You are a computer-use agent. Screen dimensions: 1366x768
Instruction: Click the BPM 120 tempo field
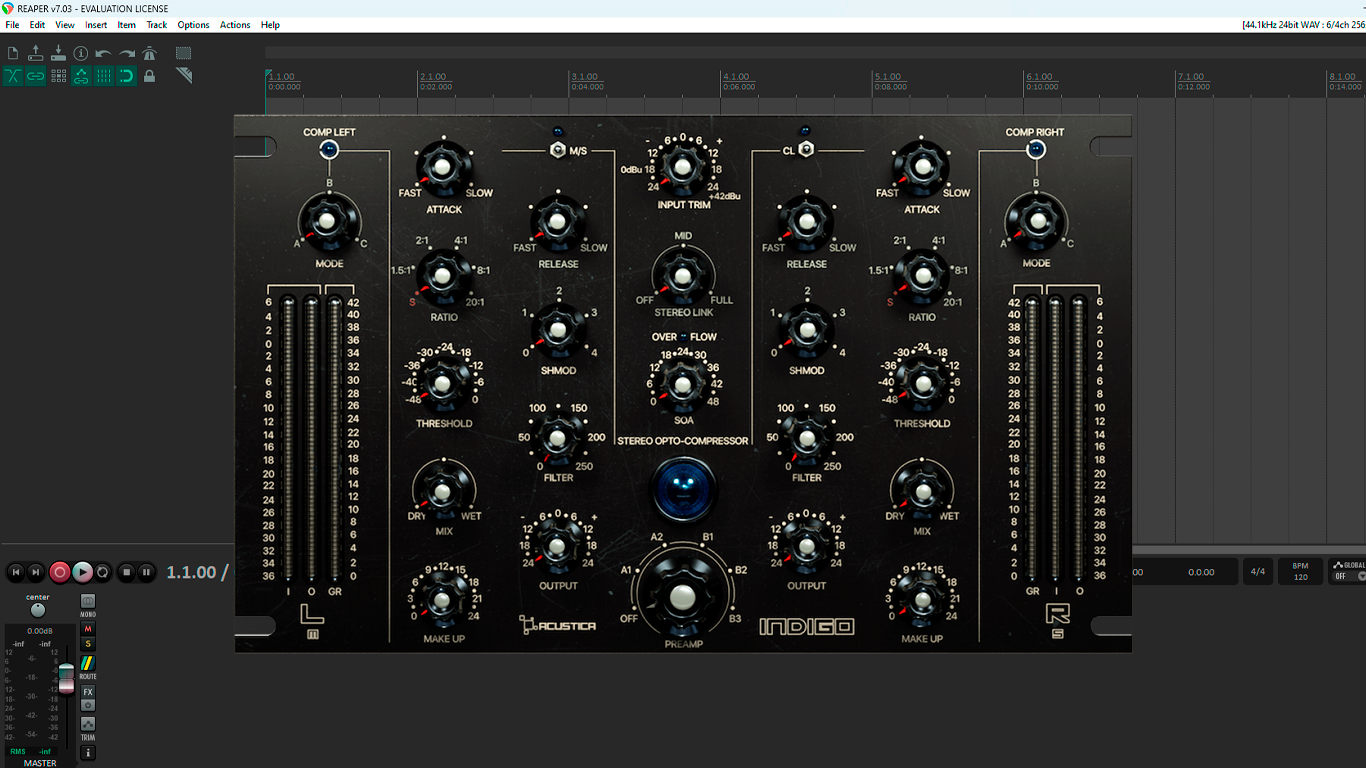pyautogui.click(x=1301, y=572)
